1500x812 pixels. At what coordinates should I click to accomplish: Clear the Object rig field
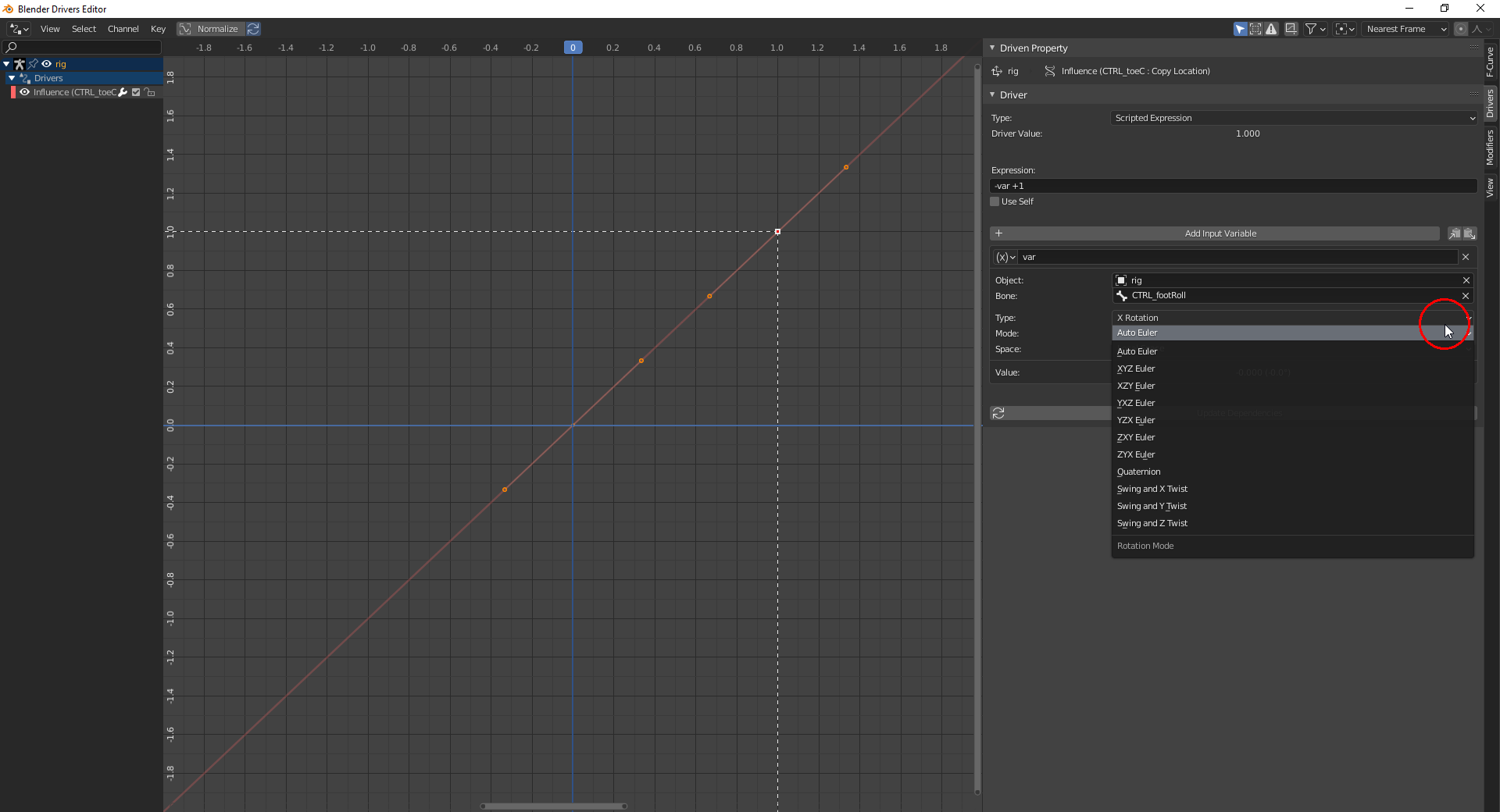[x=1466, y=280]
